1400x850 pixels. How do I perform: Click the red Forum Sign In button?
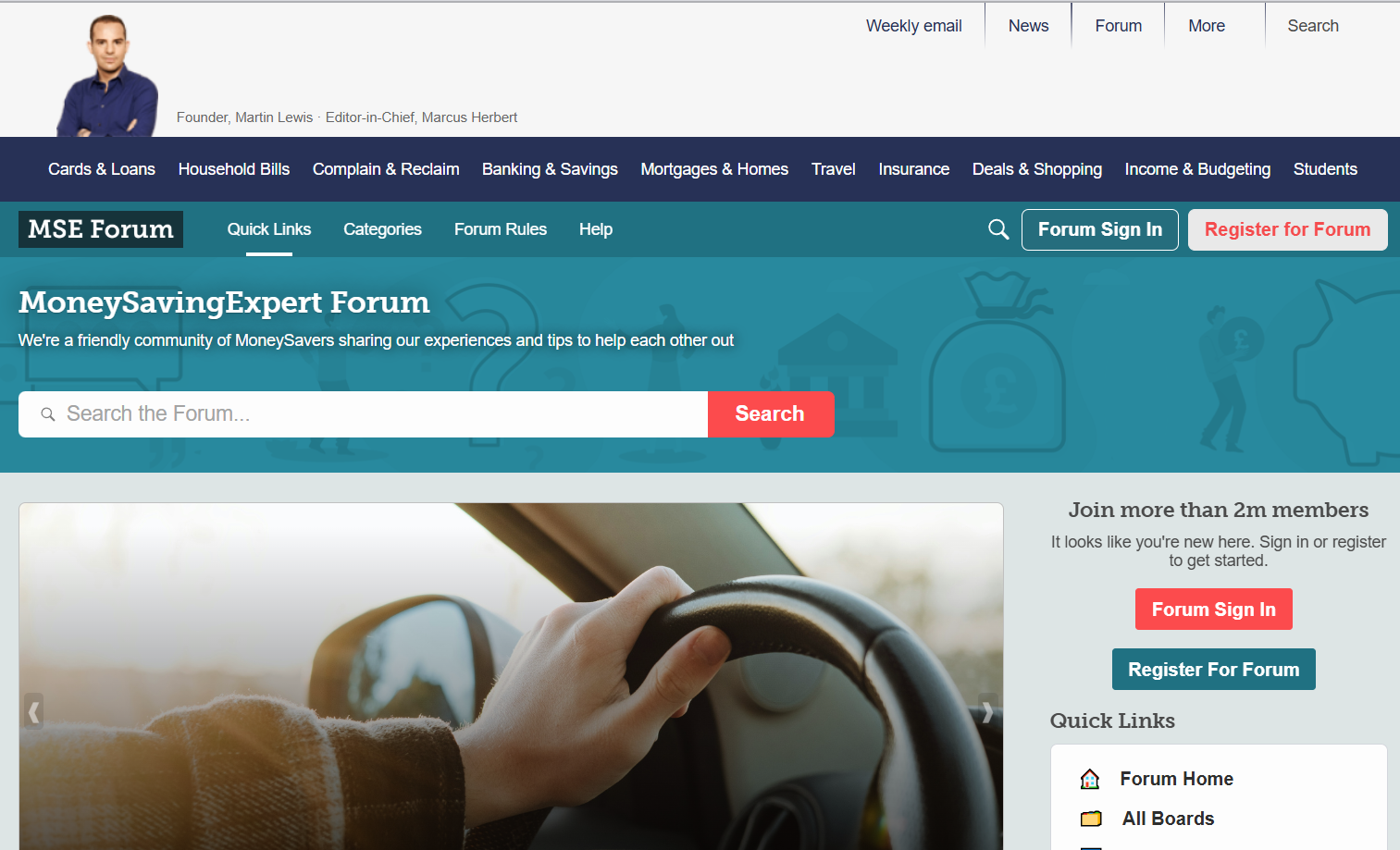[x=1214, y=610]
